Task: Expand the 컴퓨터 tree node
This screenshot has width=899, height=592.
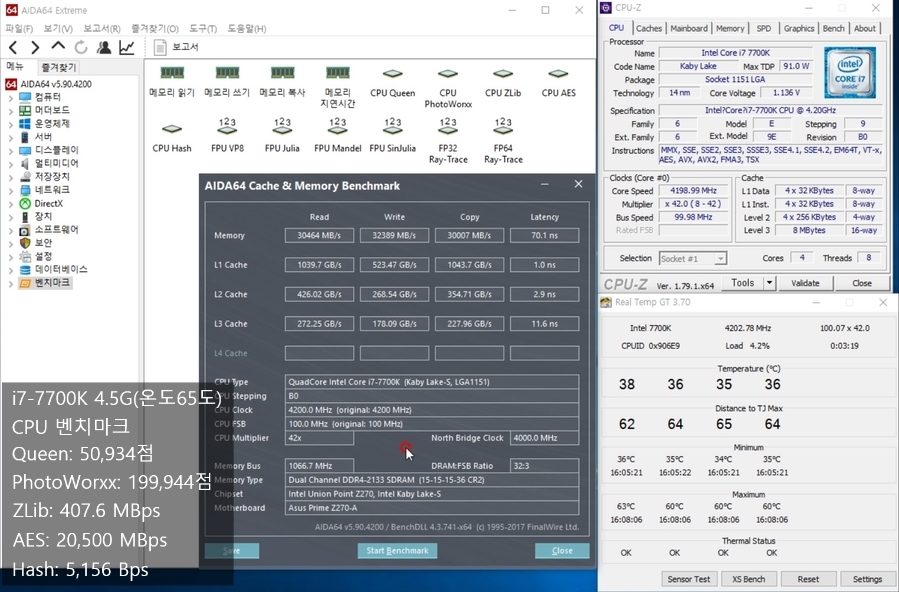Action: click(x=10, y=97)
